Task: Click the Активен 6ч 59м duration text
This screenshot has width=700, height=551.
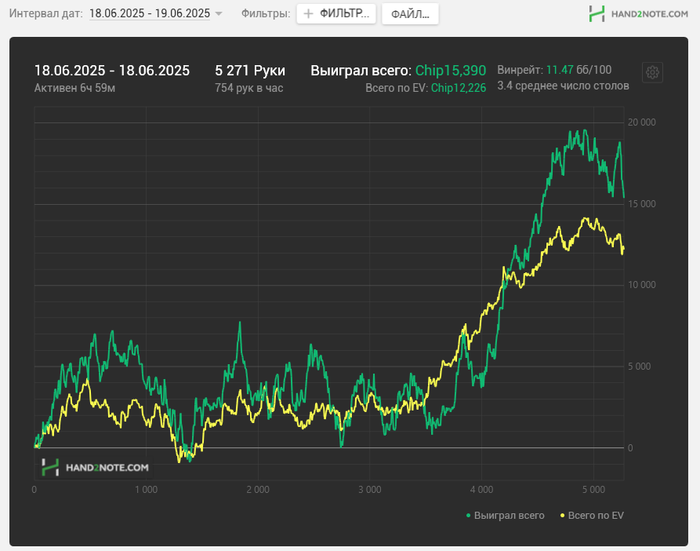Action: pyautogui.click(x=75, y=88)
